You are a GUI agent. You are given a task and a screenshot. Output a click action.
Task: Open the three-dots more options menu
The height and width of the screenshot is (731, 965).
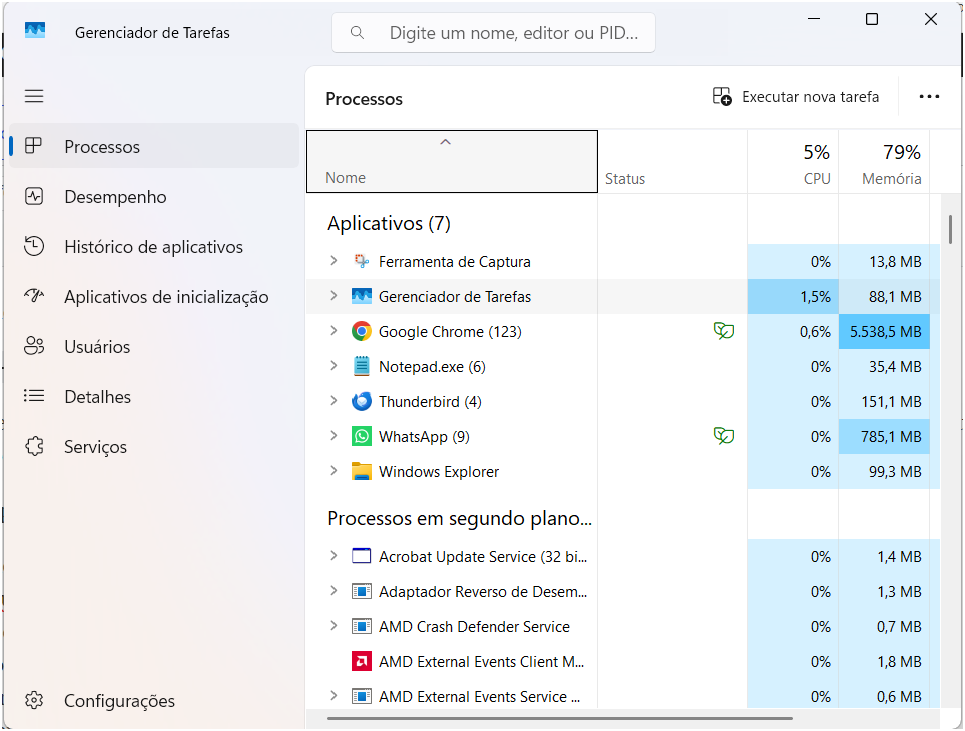[929, 97]
